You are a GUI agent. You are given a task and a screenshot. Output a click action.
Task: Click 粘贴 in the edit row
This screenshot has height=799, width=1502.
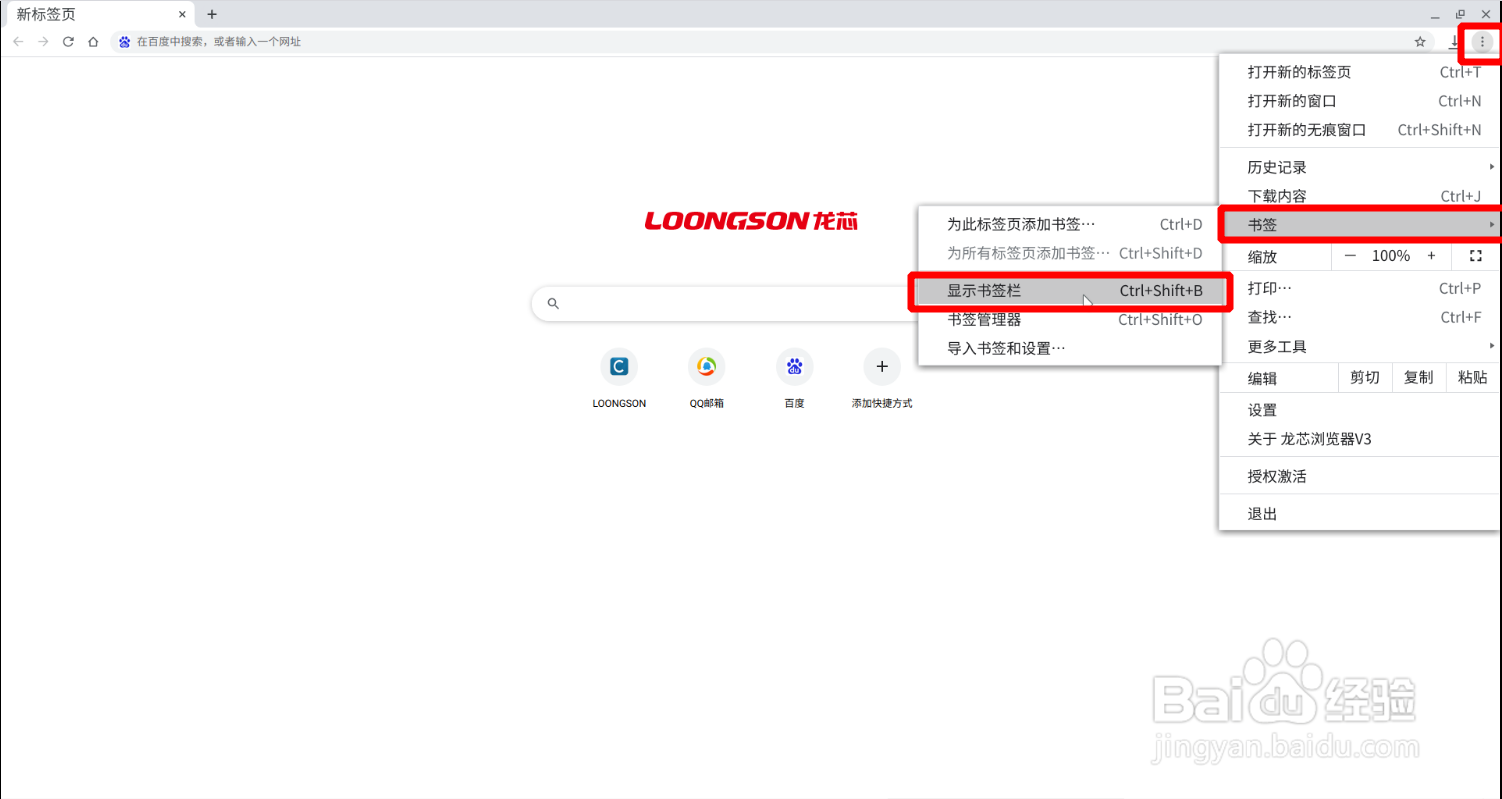pyautogui.click(x=1472, y=377)
